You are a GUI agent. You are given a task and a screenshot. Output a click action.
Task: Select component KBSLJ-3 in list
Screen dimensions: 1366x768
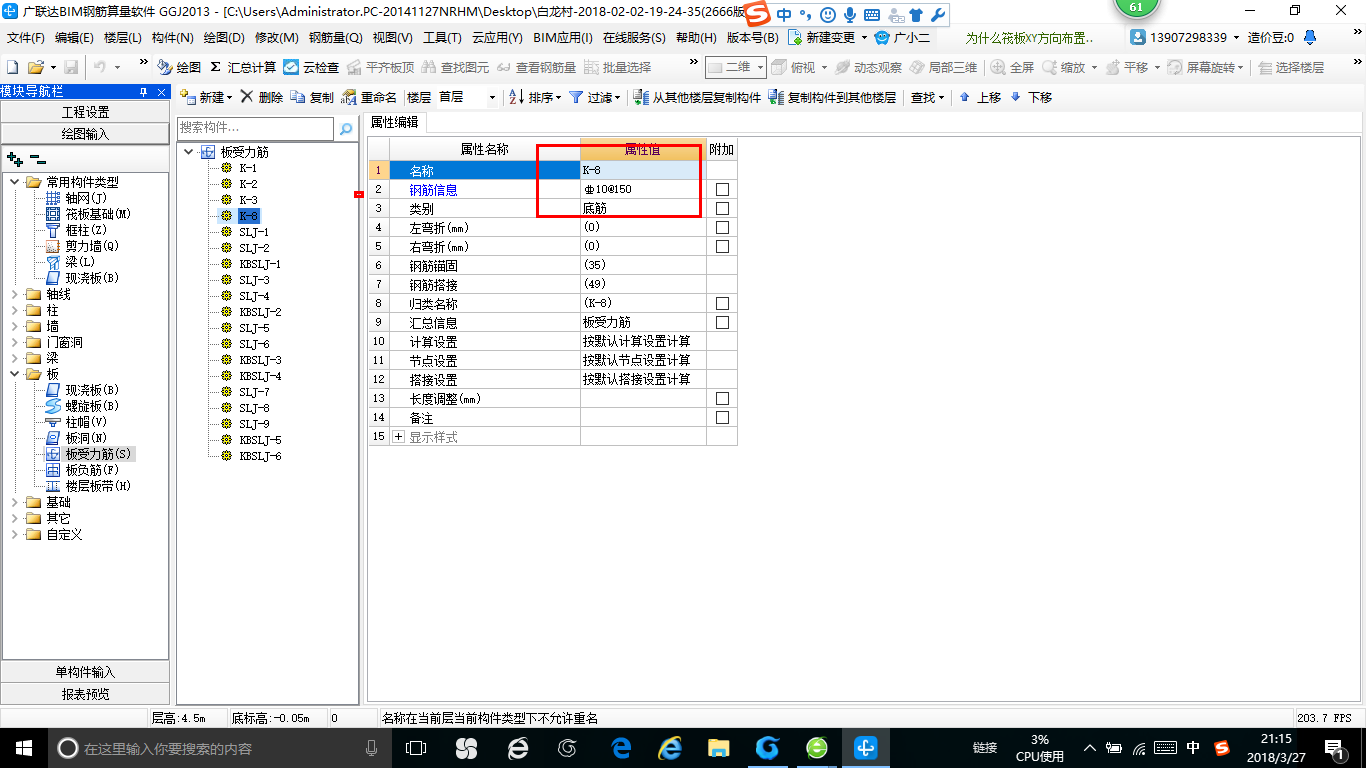(260, 360)
